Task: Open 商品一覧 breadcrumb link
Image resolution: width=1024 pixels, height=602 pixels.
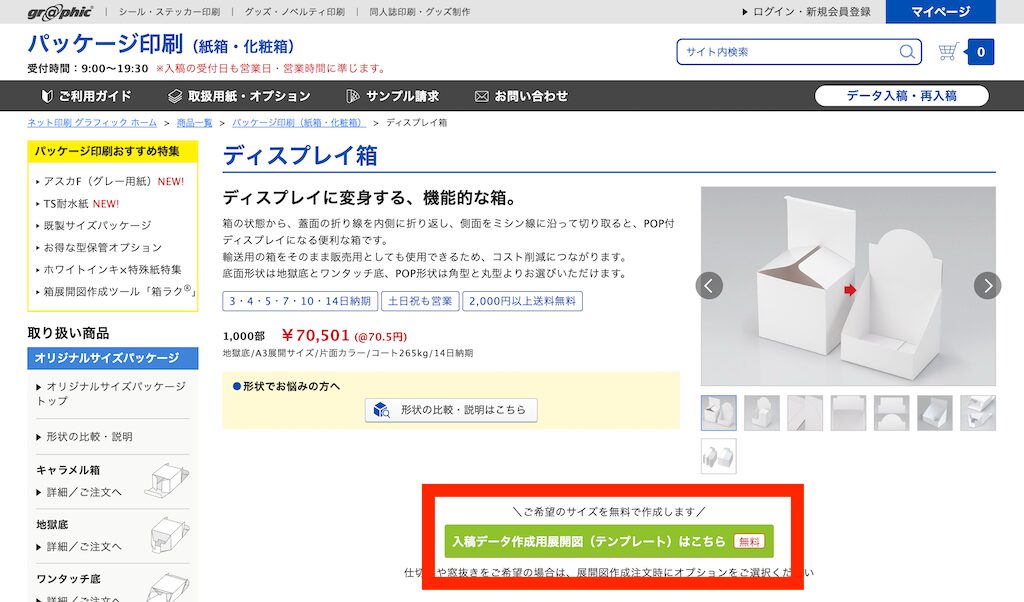Action: click(195, 123)
